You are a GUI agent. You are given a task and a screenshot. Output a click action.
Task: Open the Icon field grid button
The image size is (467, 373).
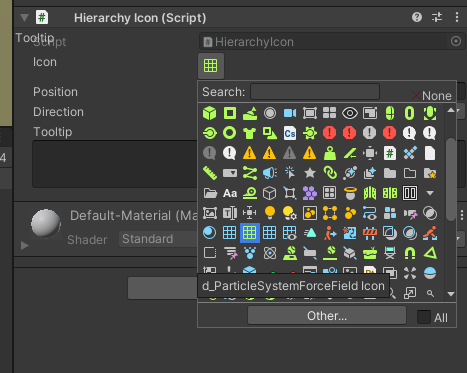tap(211, 66)
